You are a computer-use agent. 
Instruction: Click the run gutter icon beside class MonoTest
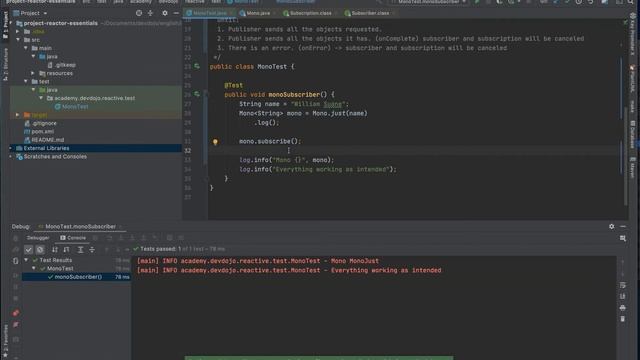(197, 66)
